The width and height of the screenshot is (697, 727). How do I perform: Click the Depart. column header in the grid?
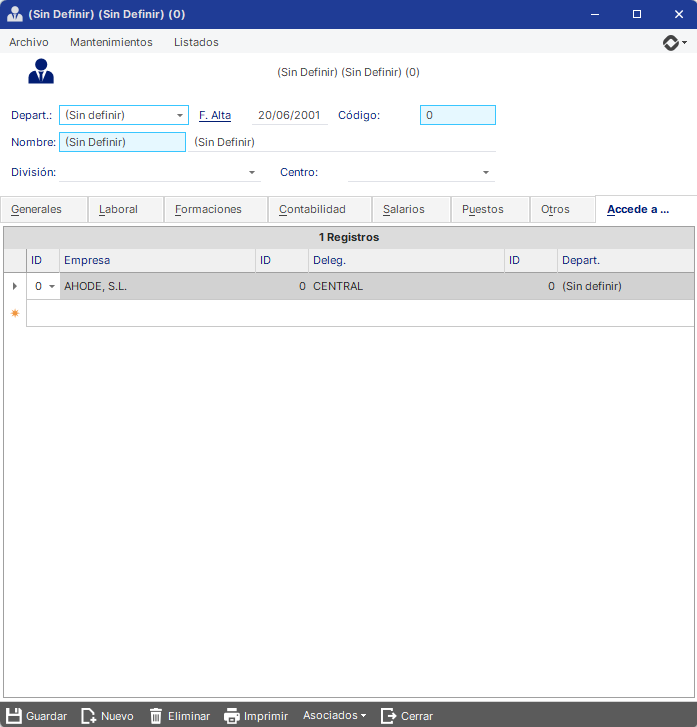click(626, 260)
